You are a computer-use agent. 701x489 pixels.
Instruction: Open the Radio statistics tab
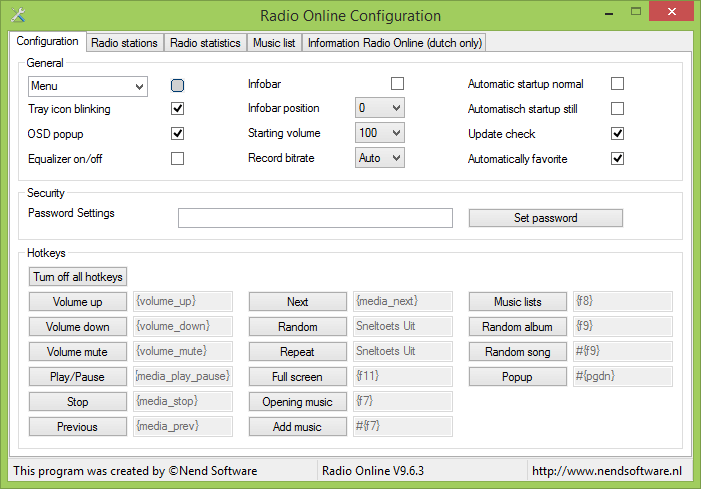point(205,43)
